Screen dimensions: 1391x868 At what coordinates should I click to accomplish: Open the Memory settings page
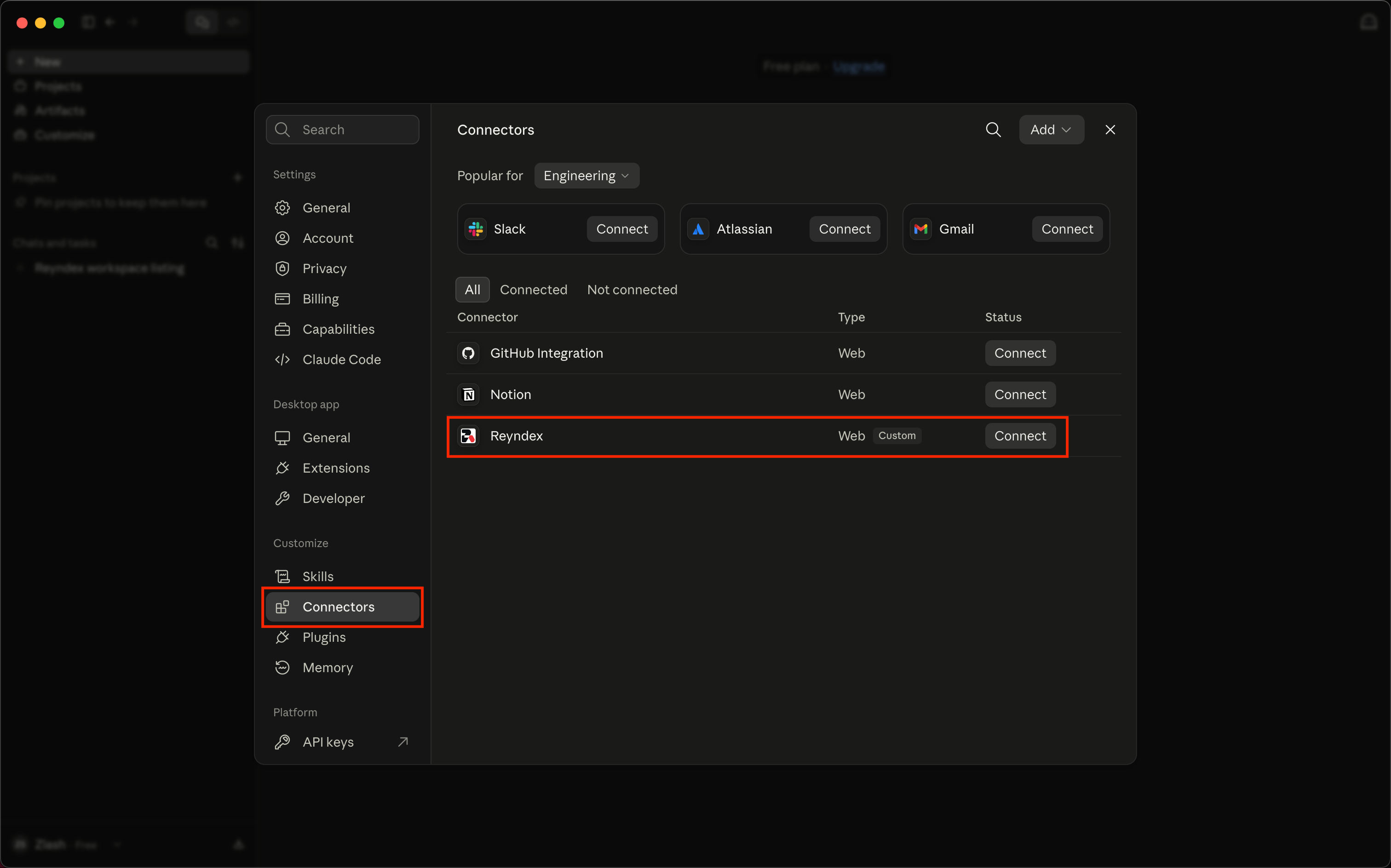(342, 668)
